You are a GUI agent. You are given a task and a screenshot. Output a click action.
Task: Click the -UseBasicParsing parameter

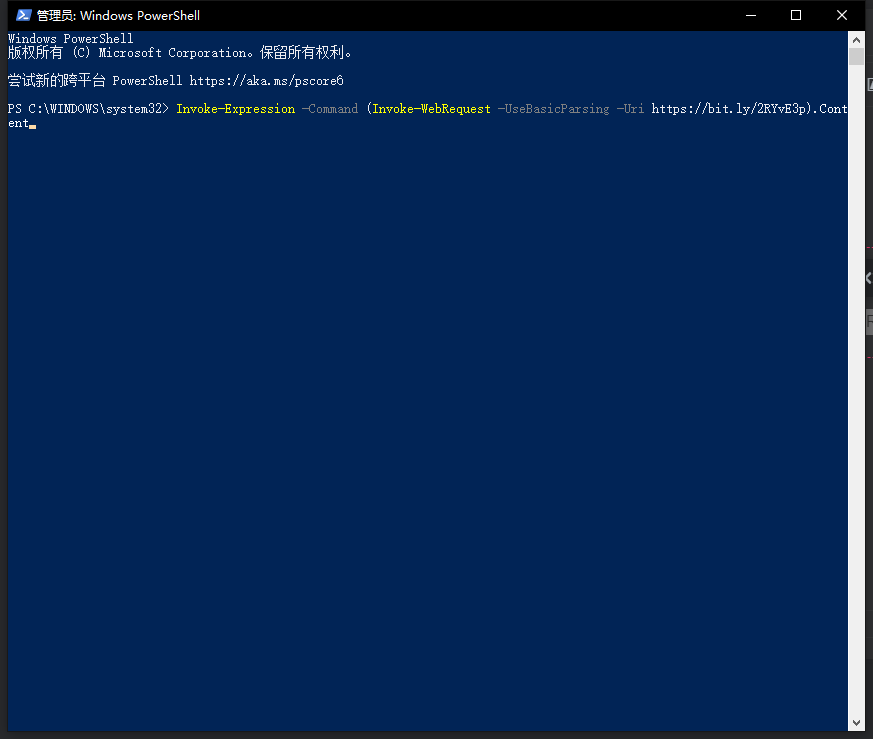tap(553, 109)
